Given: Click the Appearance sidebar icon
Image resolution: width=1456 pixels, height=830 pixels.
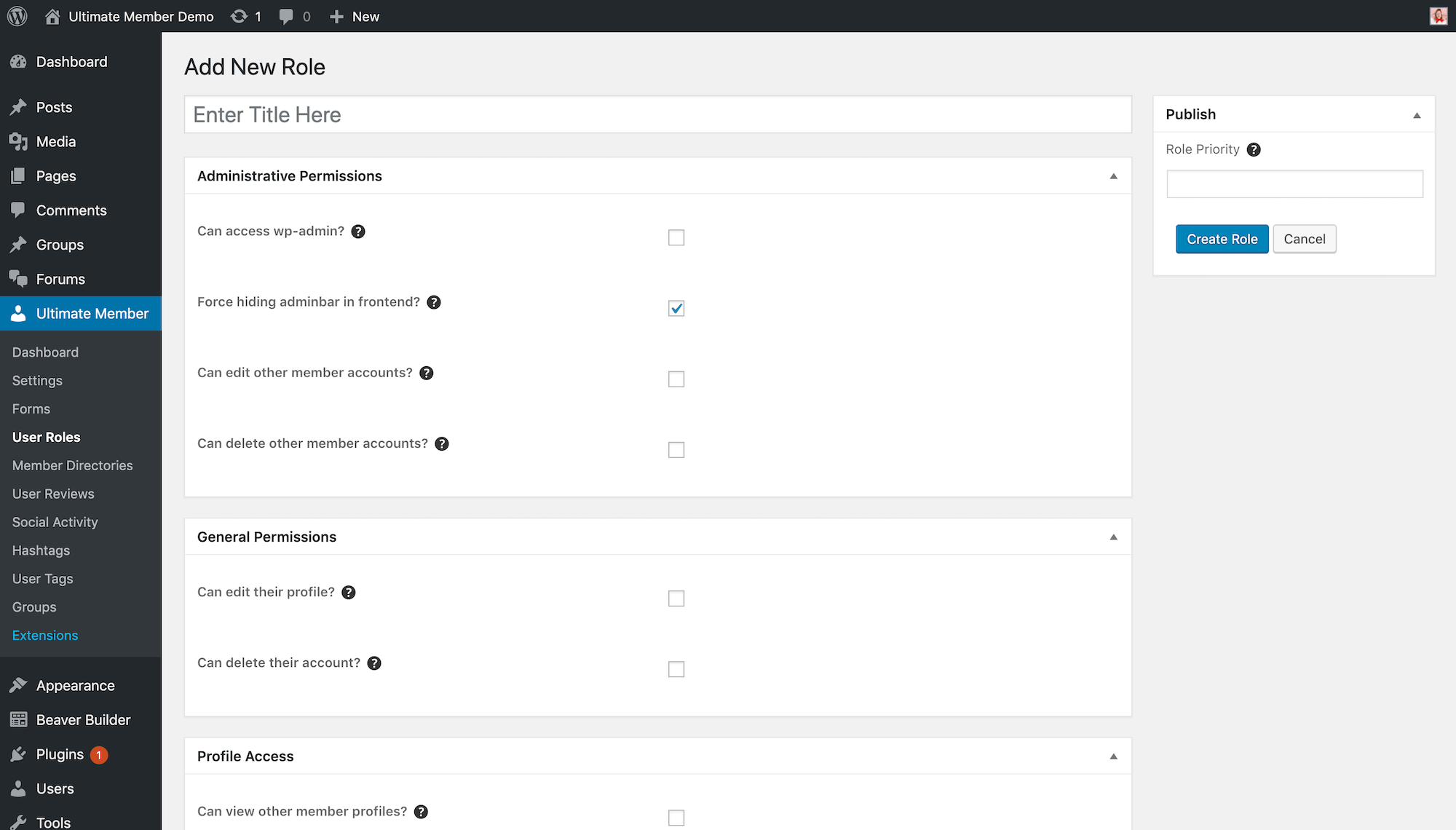Looking at the screenshot, I should coord(18,685).
